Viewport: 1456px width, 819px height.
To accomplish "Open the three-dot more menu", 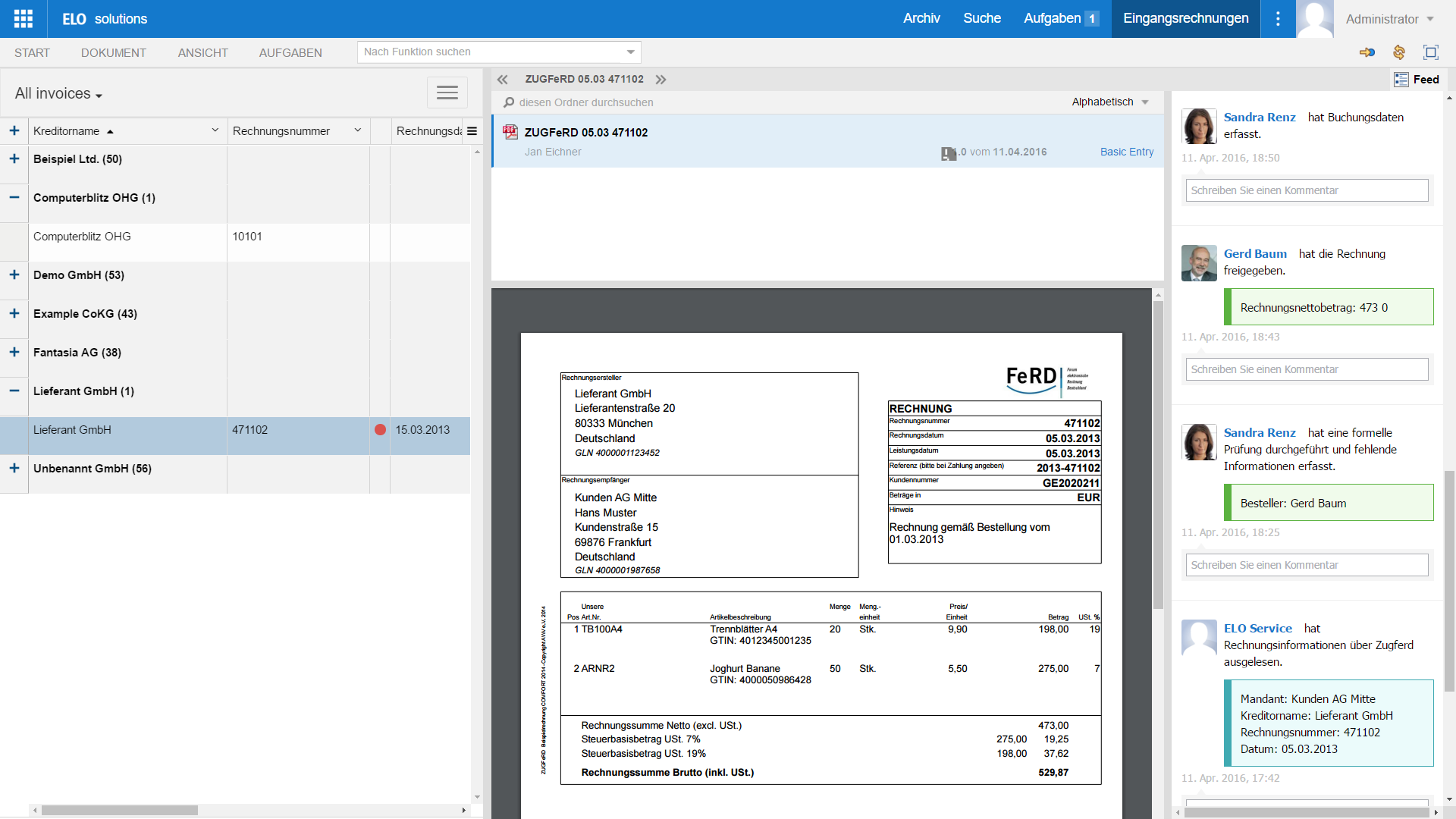I will point(1278,19).
